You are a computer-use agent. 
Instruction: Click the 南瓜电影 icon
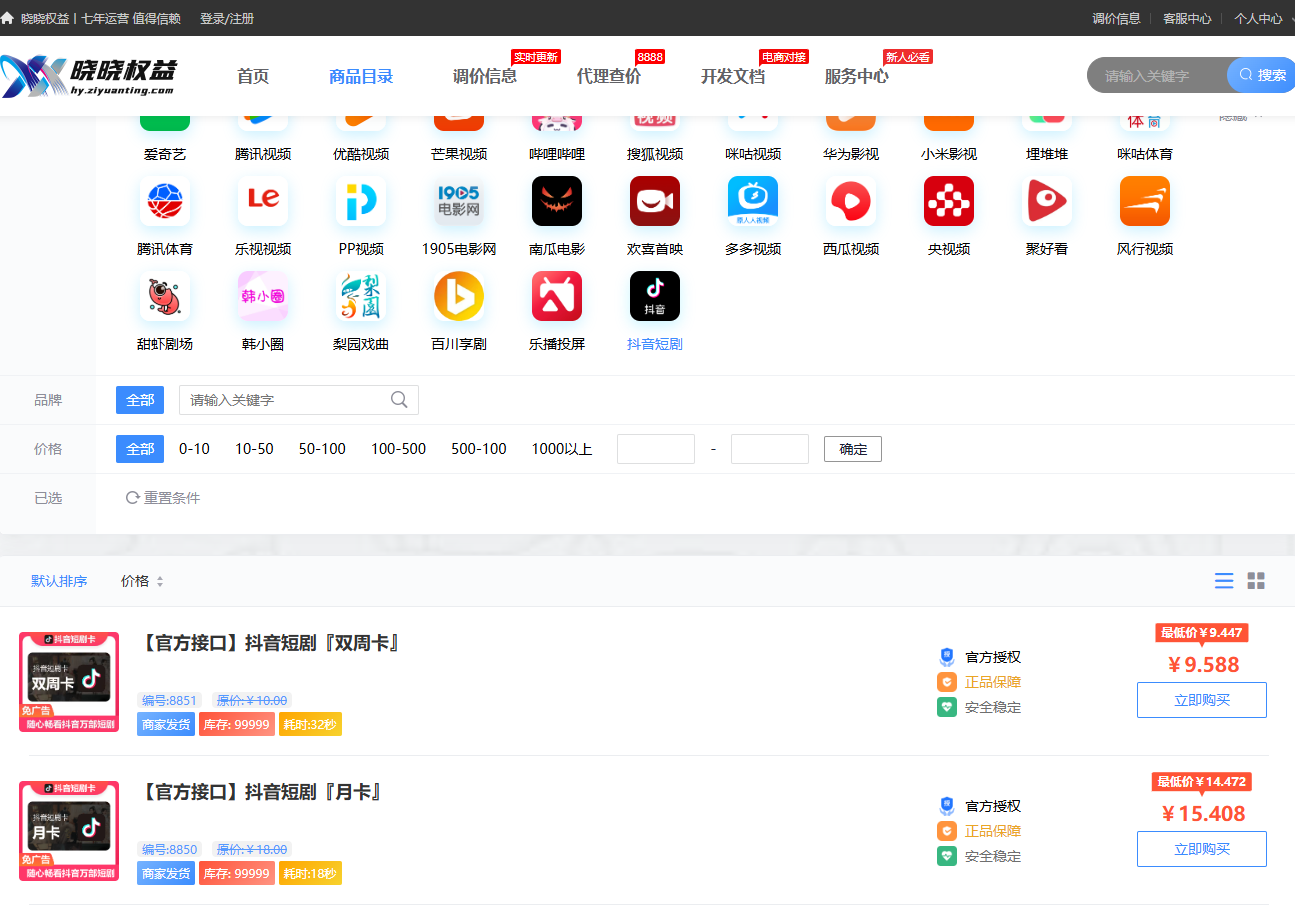(557, 202)
